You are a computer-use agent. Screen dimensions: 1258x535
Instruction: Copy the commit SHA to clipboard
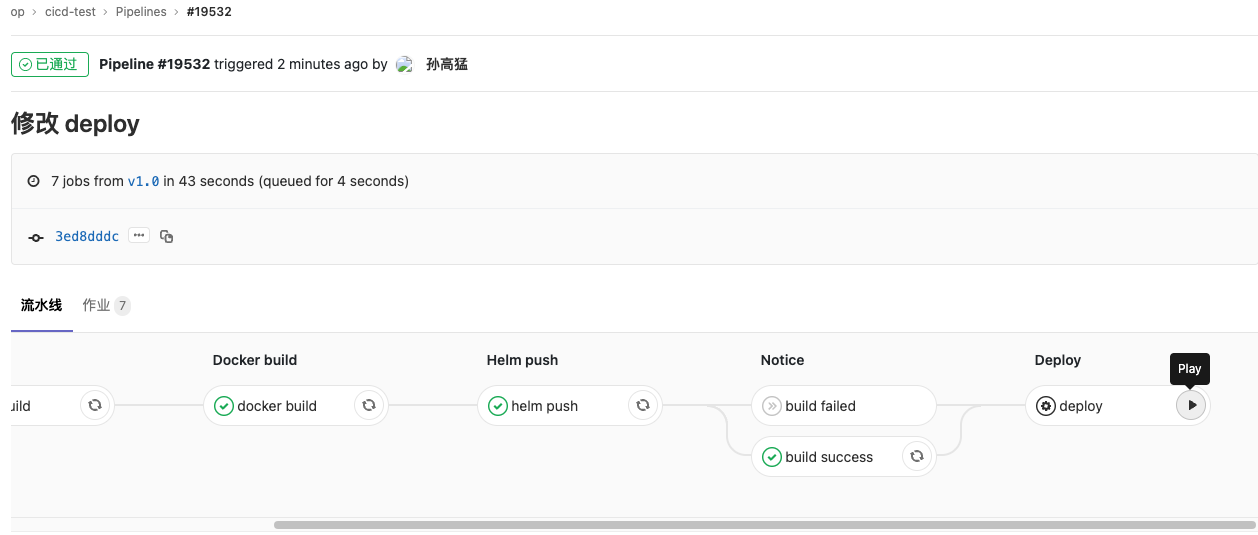[x=167, y=237]
